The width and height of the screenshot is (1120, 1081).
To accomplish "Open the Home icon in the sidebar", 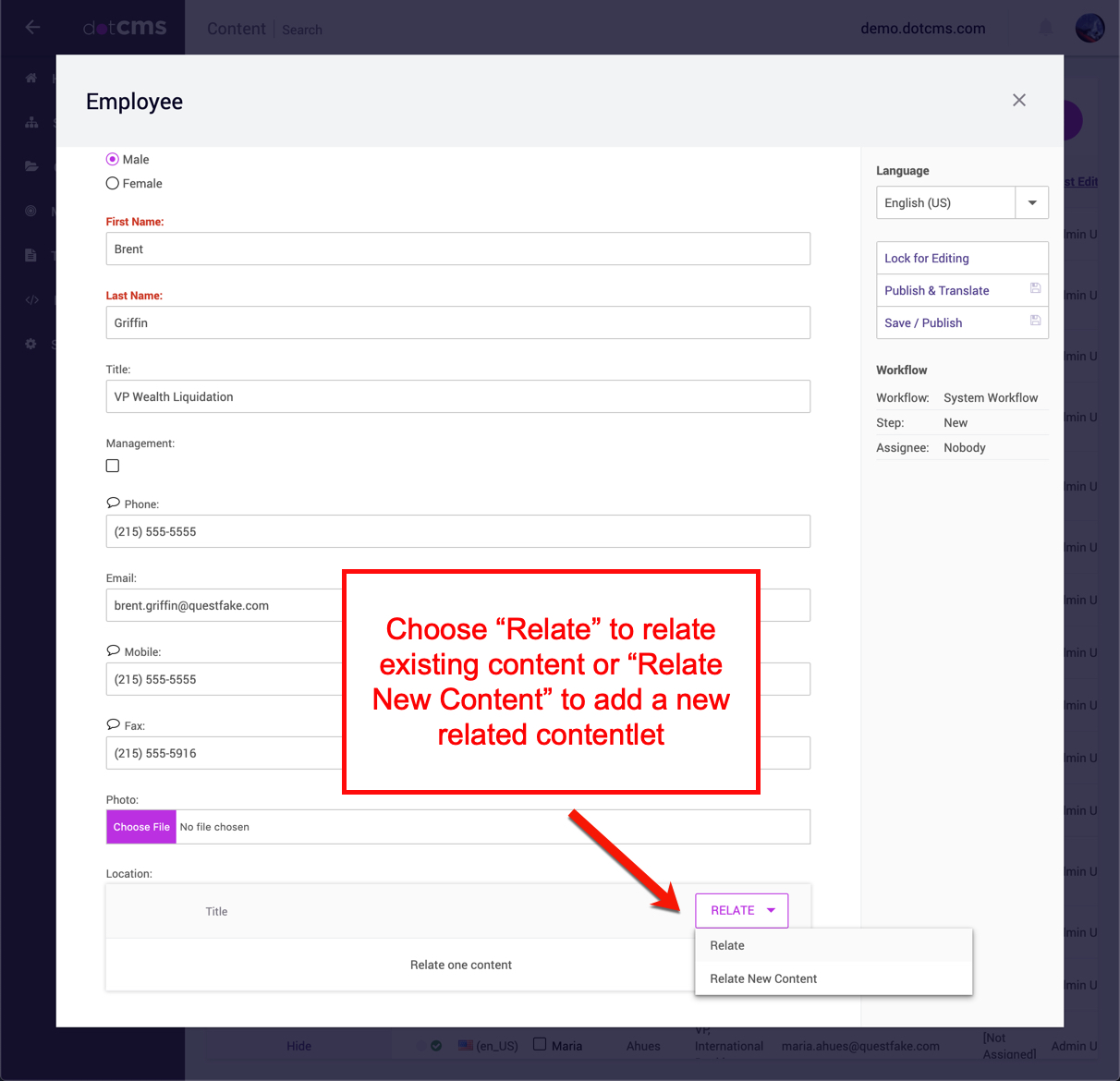I will click(31, 78).
